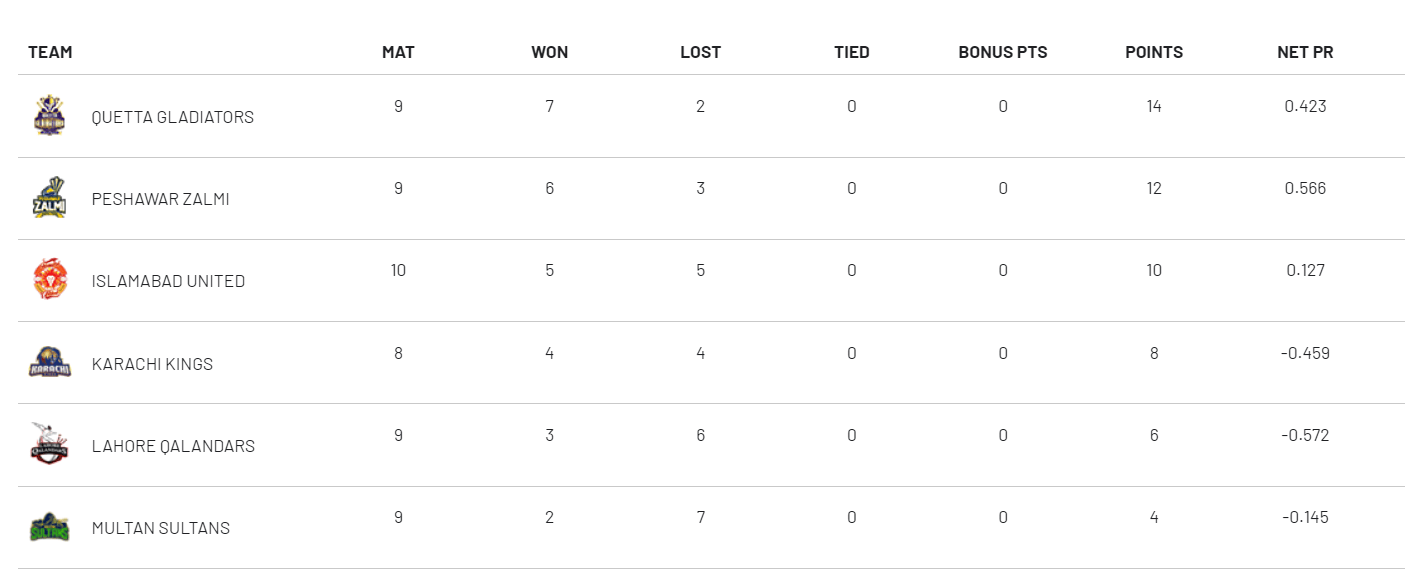Click the Quetta Gladiators team logo
This screenshot has width=1416, height=578.
tap(49, 115)
